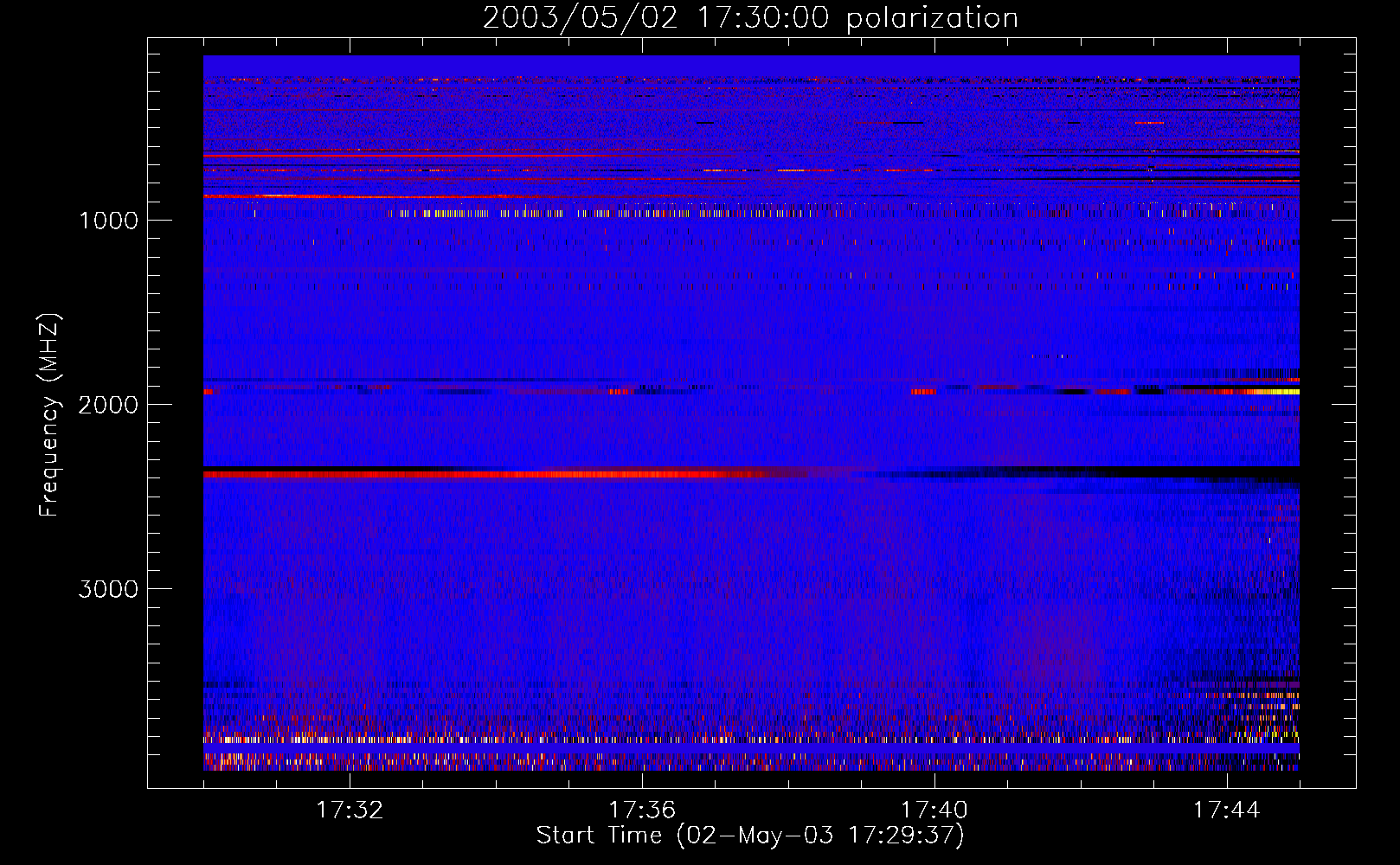The image size is (1400, 865).
Task: Select the "17:44" time tick label
Action: coord(1227,811)
